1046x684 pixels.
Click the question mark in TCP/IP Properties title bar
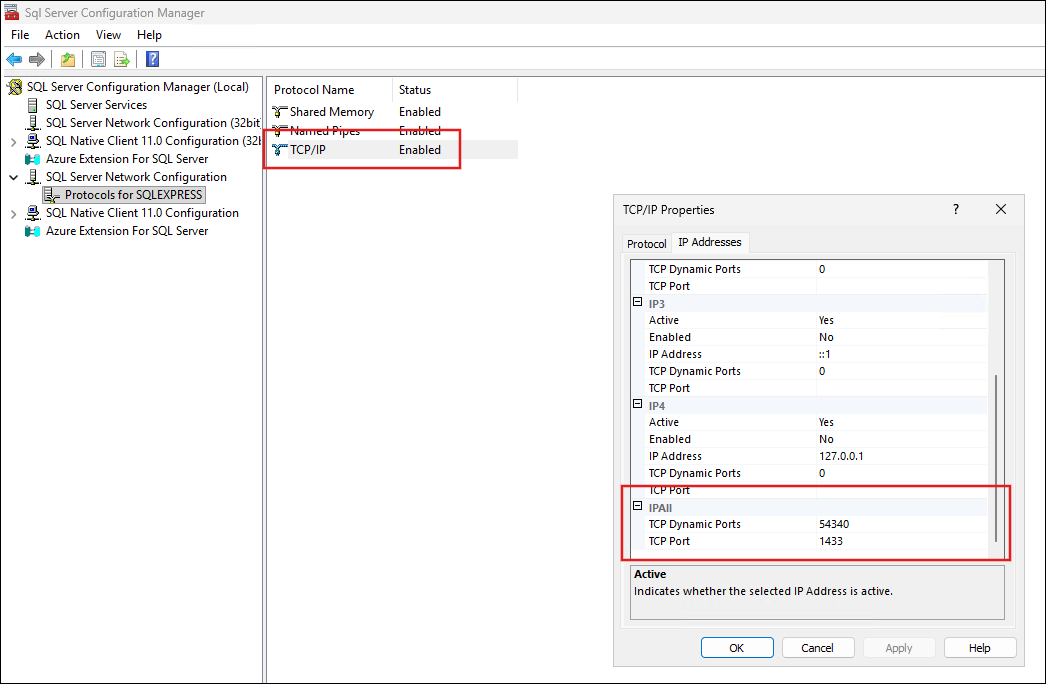pyautogui.click(x=956, y=210)
